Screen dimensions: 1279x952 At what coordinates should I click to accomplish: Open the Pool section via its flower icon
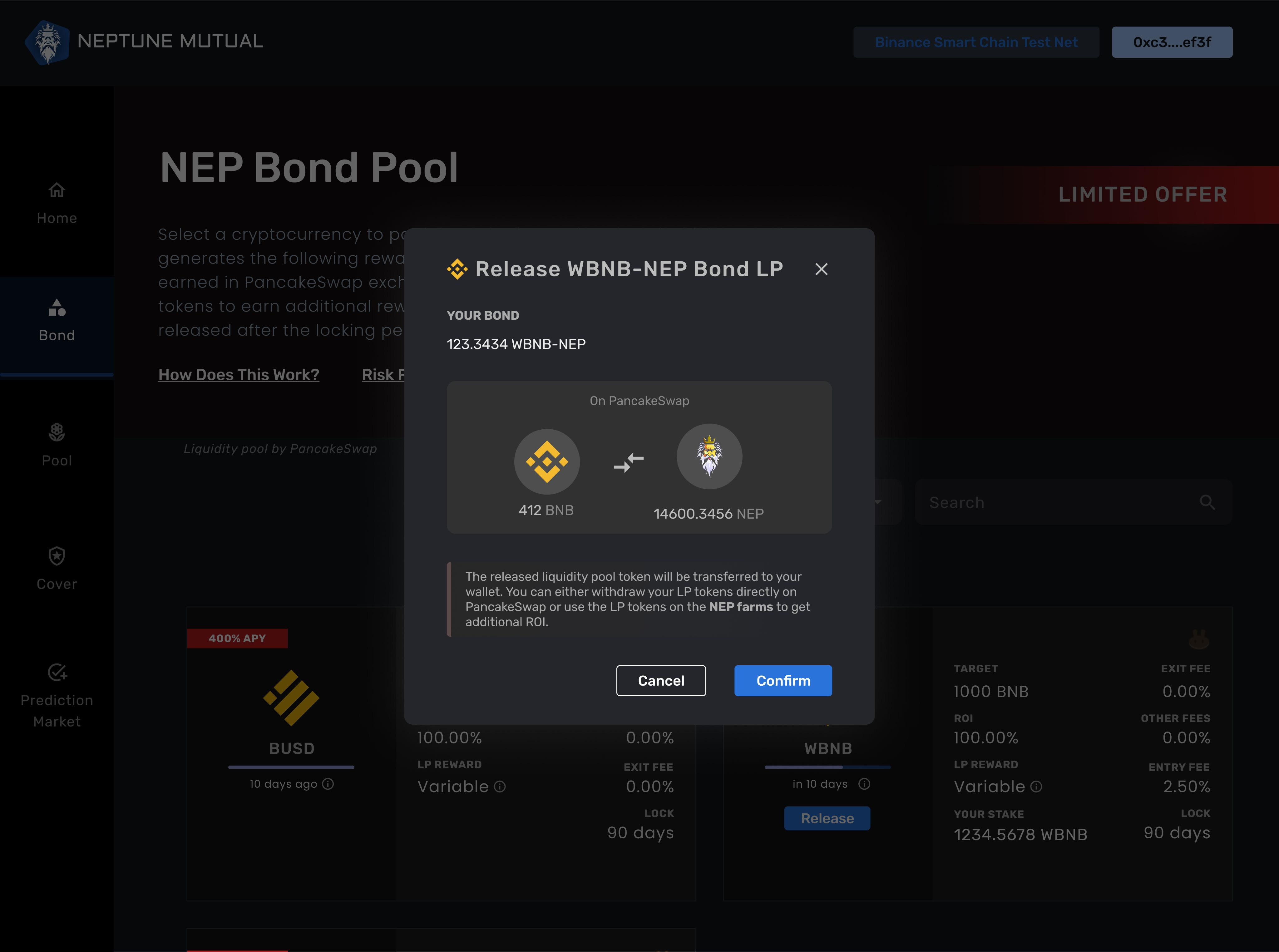pos(56,433)
